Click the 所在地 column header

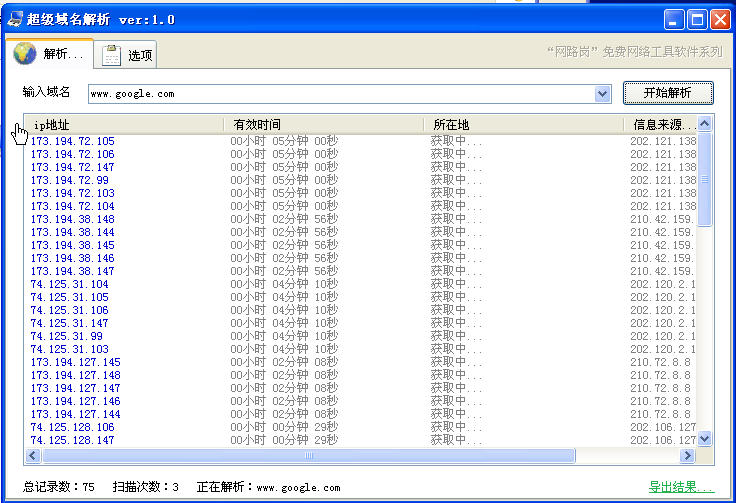(524, 124)
